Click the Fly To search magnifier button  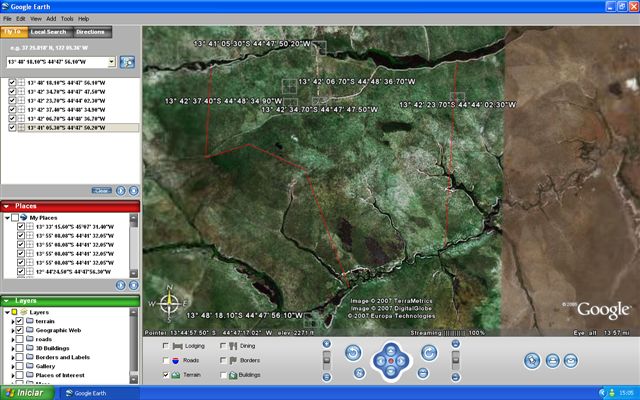[127, 62]
